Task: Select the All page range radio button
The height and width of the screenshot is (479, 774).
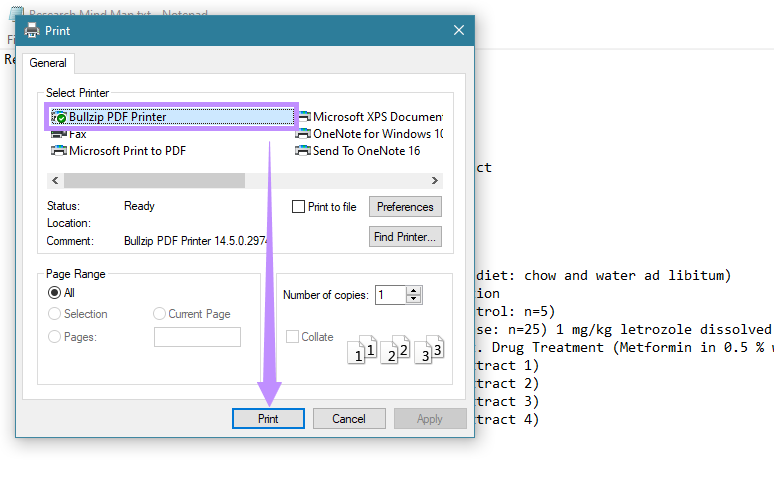Action: tap(54, 293)
